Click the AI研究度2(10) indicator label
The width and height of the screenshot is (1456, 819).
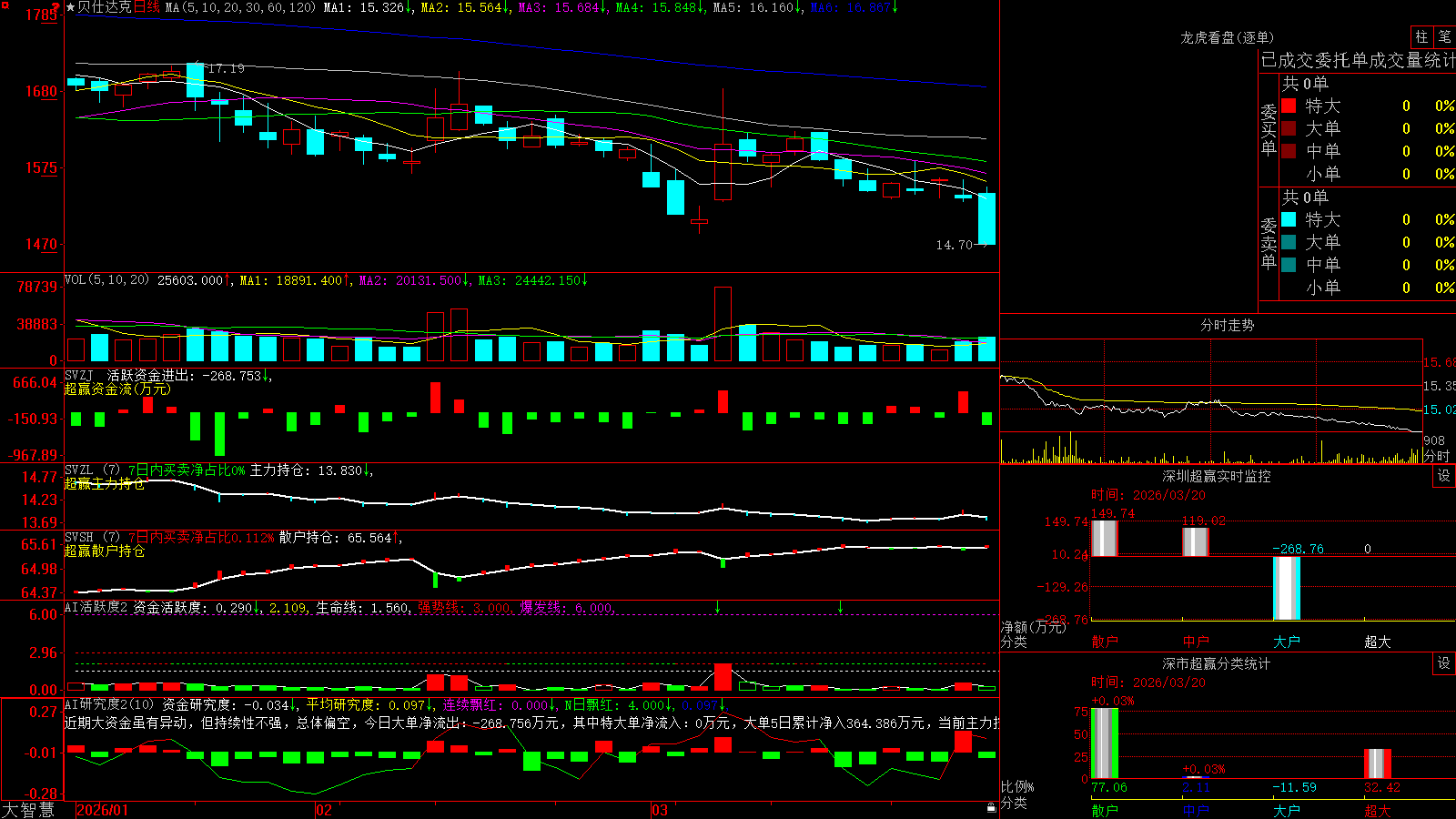pyautogui.click(x=109, y=704)
